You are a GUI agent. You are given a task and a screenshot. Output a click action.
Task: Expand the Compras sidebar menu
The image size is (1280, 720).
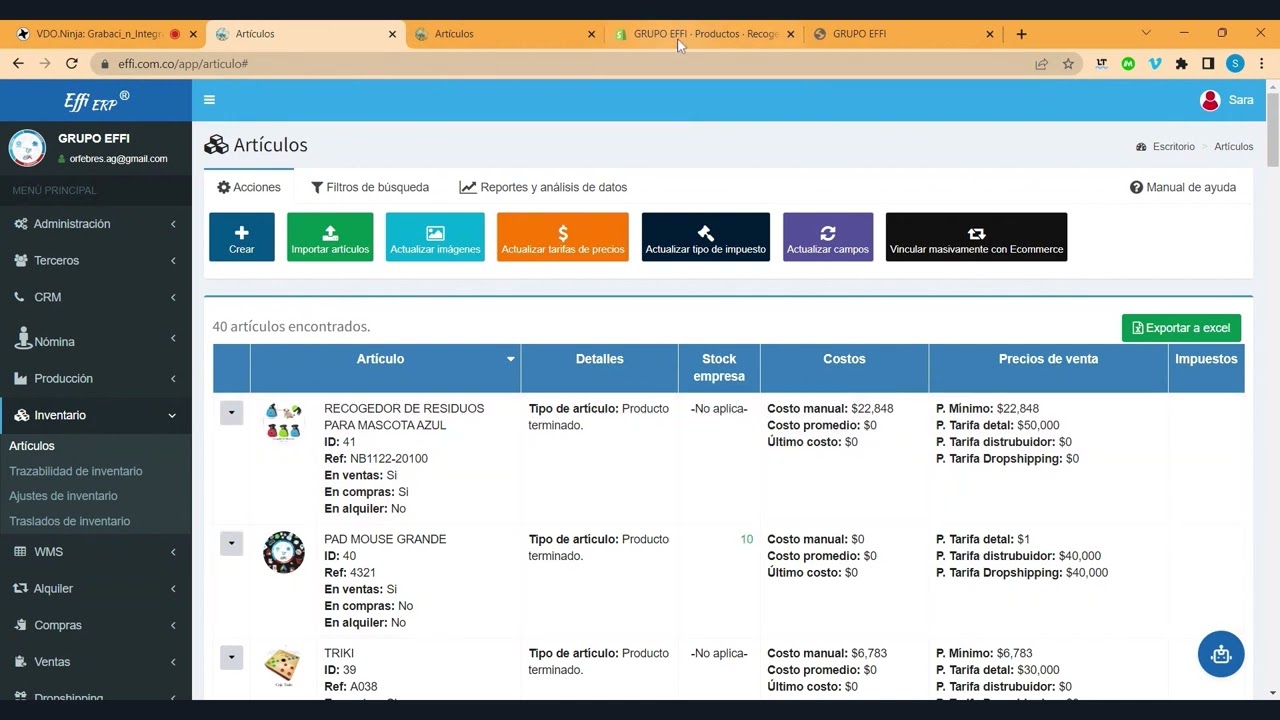[96, 625]
